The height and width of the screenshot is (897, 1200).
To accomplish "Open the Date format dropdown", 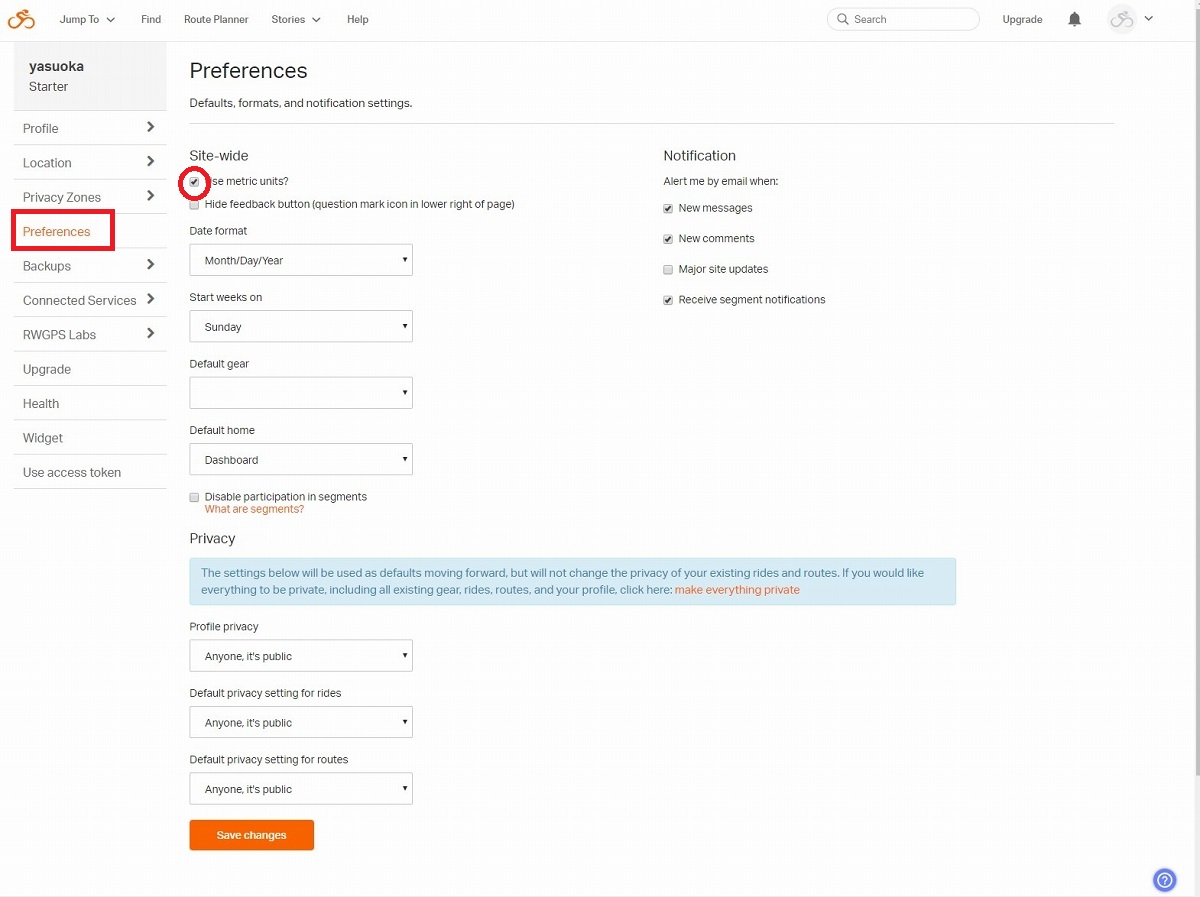I will (301, 260).
